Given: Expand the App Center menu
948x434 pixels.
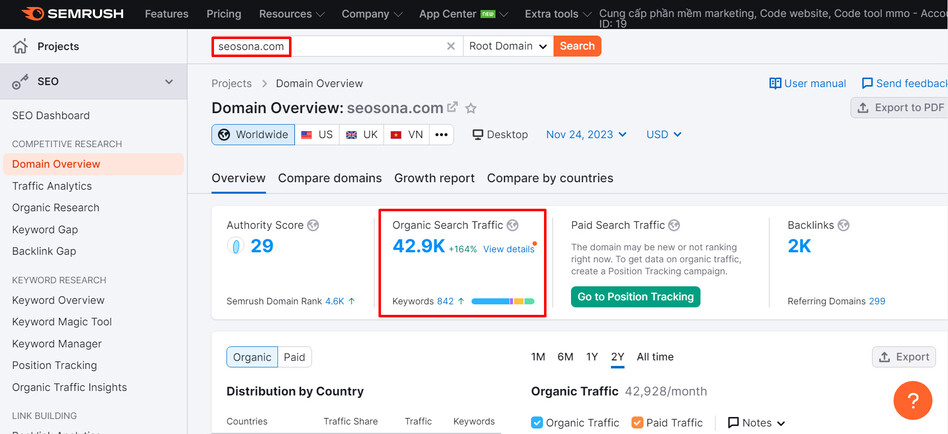Looking at the screenshot, I should [463, 13].
